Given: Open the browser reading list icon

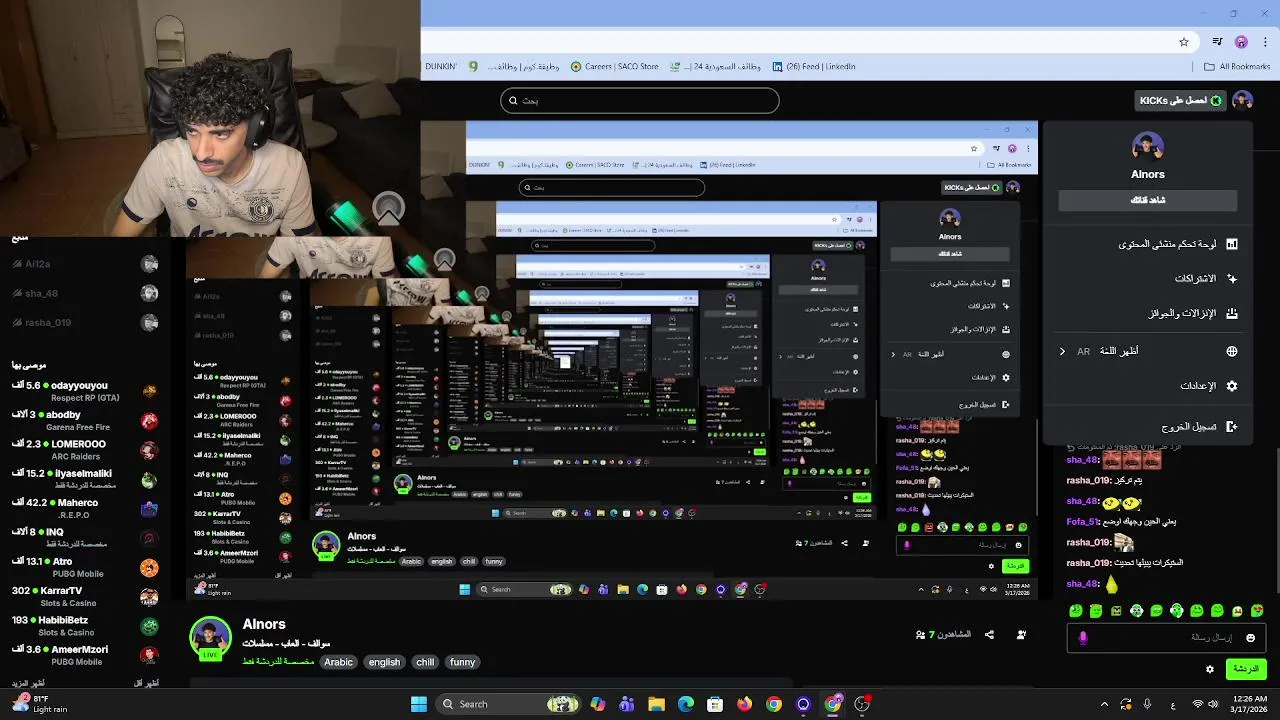Looking at the screenshot, I should tap(1217, 42).
